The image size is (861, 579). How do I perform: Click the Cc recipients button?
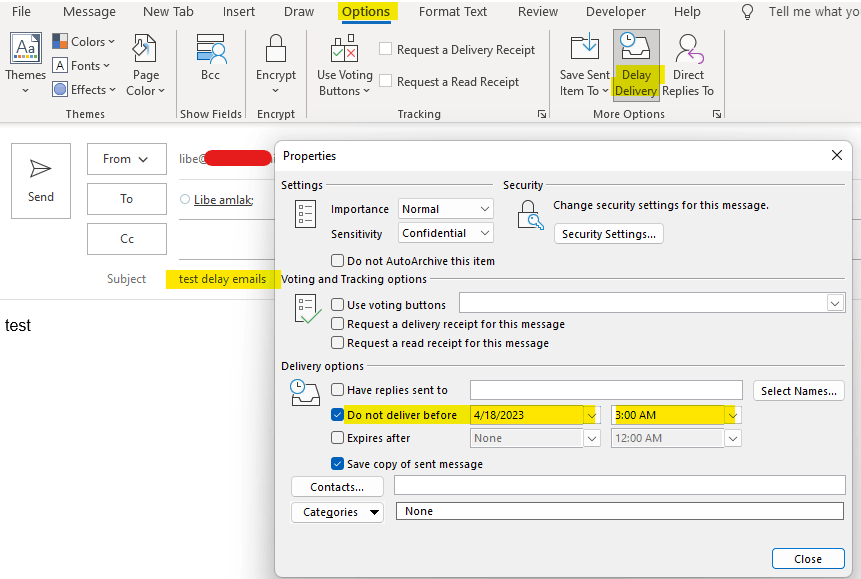coord(127,239)
